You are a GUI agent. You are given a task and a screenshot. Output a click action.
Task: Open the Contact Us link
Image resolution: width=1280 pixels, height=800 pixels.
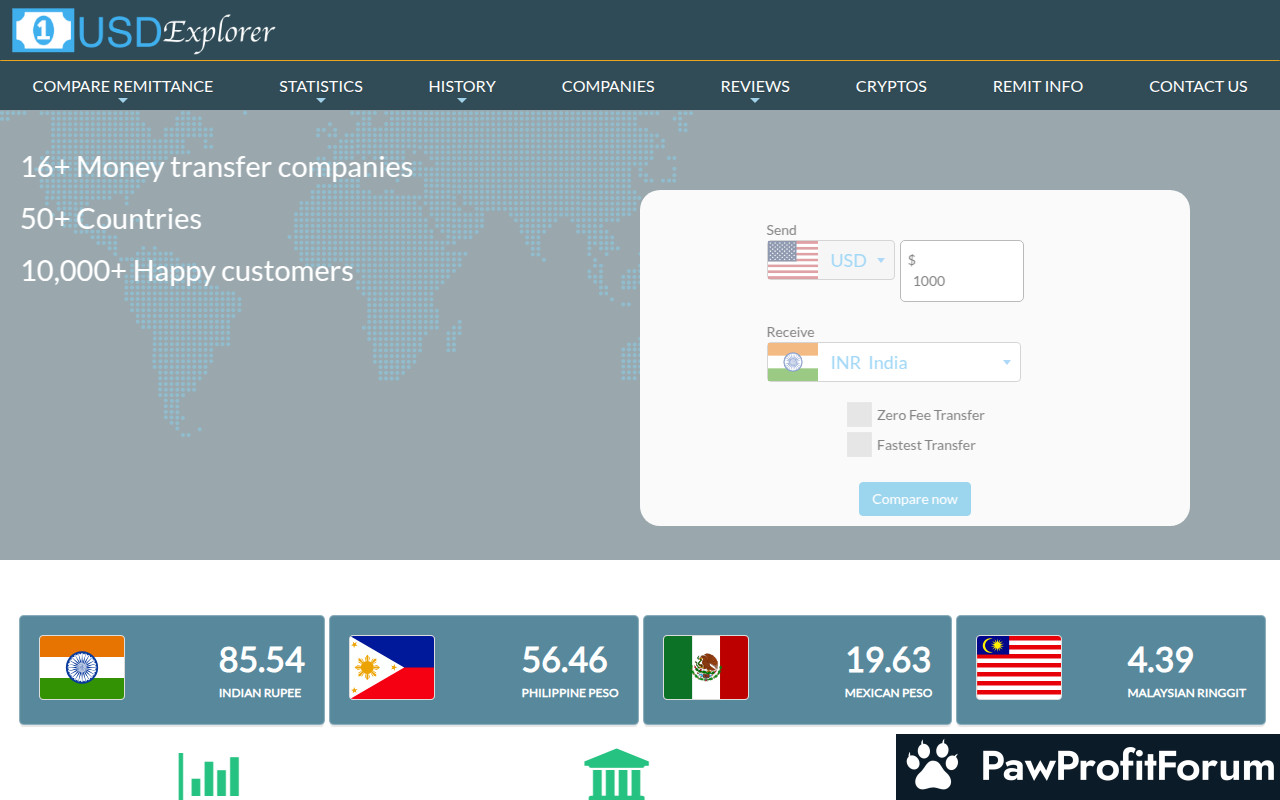click(x=1198, y=87)
